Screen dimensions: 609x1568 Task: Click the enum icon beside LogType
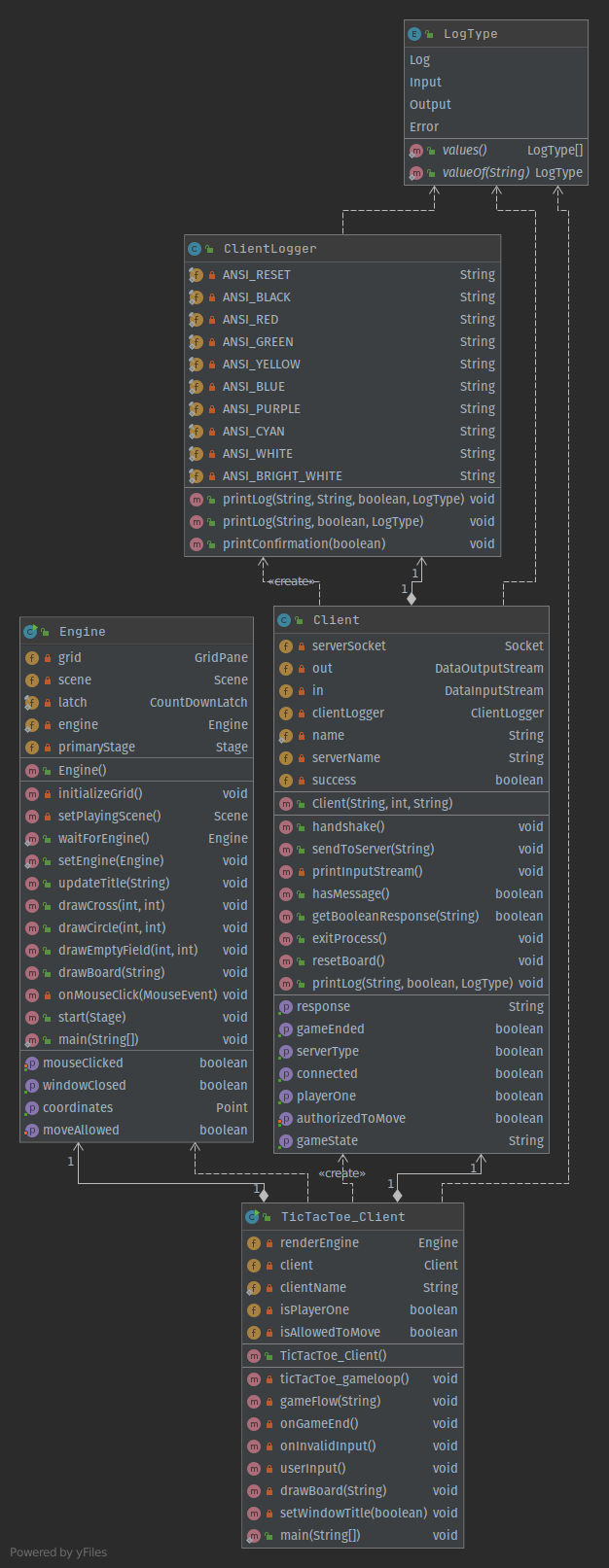415,34
